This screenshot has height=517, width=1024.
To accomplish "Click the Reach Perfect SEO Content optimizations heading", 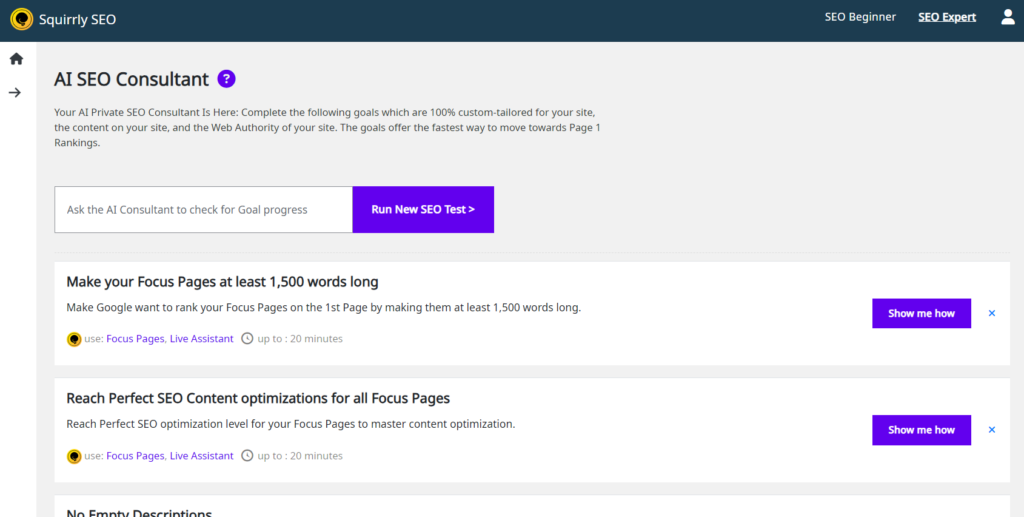I will point(258,398).
